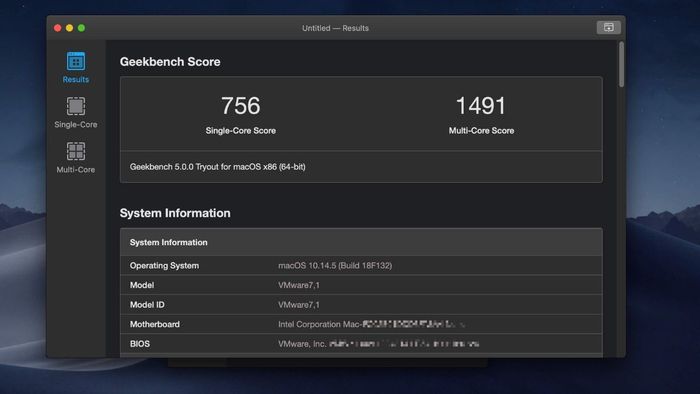Screen dimensions: 700x394
Task: Minimize the window with yellow button
Action: 70,28
